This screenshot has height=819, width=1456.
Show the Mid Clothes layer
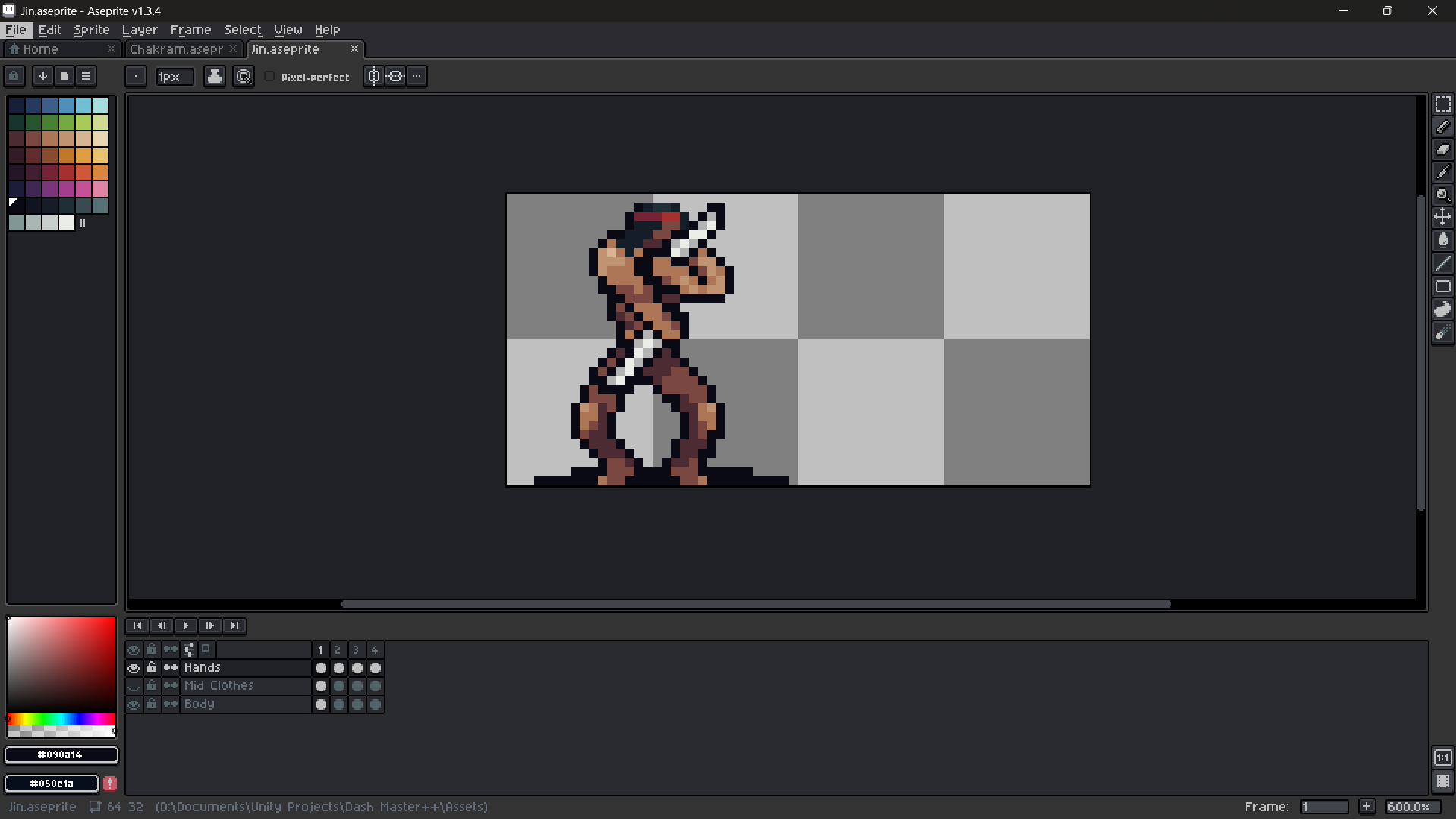click(x=134, y=686)
